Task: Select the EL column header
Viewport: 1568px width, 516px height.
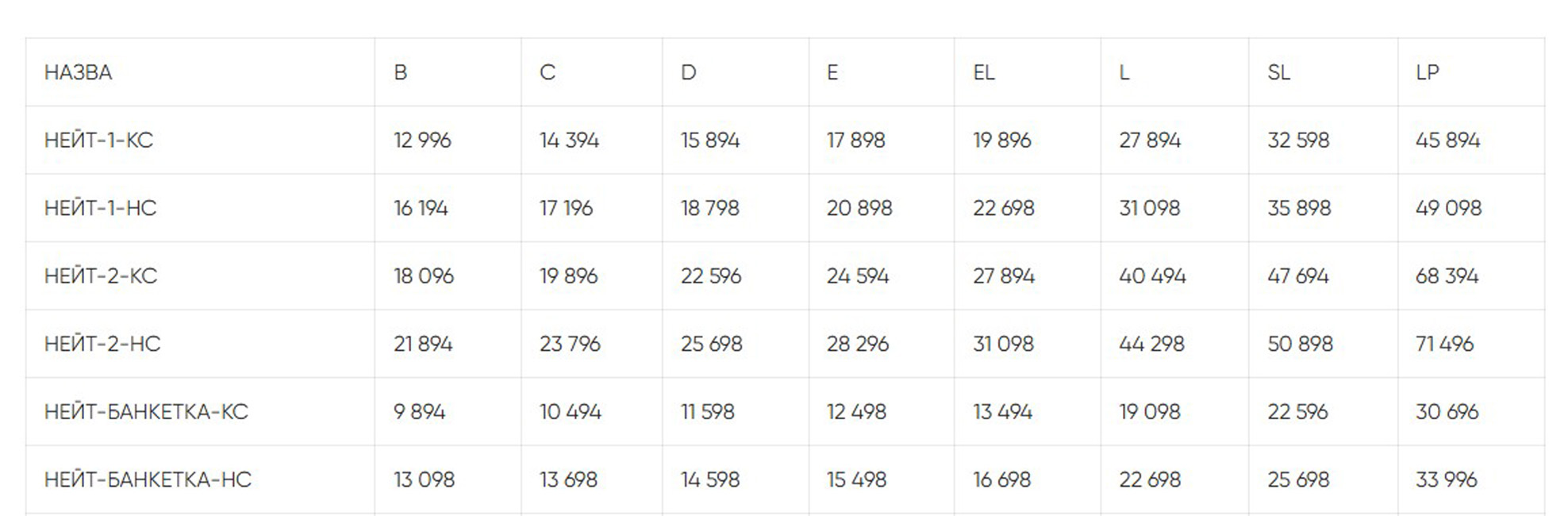Action: pos(983,72)
